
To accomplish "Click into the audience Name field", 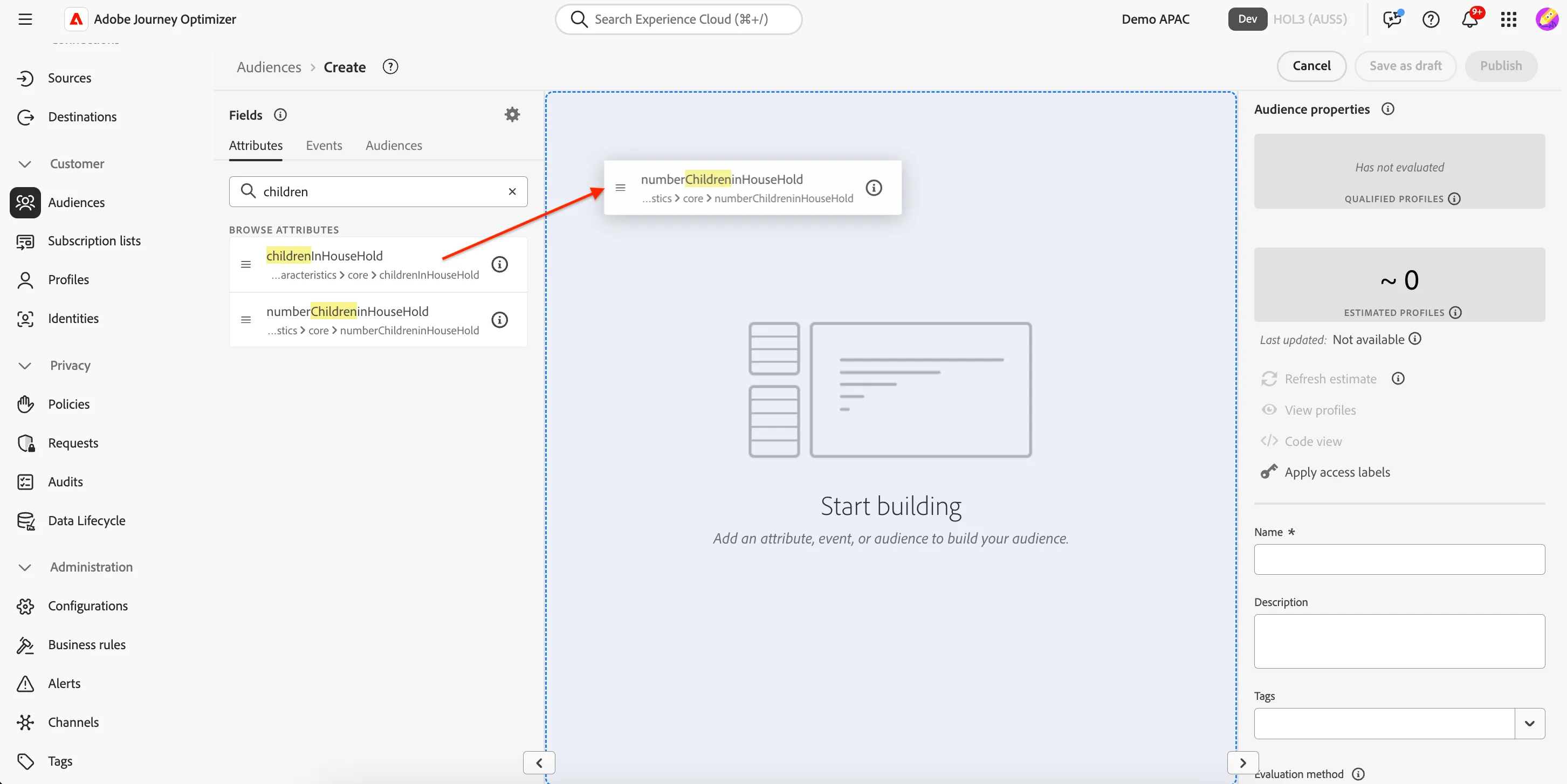I will point(1399,560).
